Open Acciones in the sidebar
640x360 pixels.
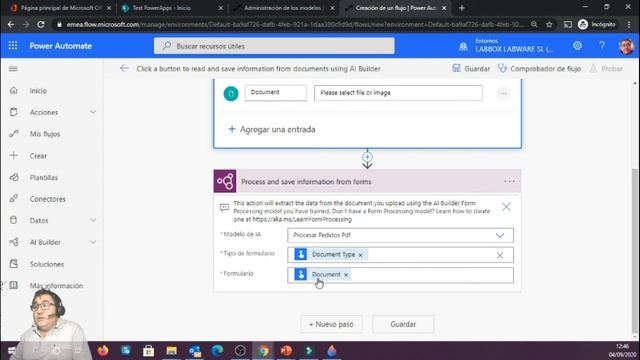tap(44, 112)
